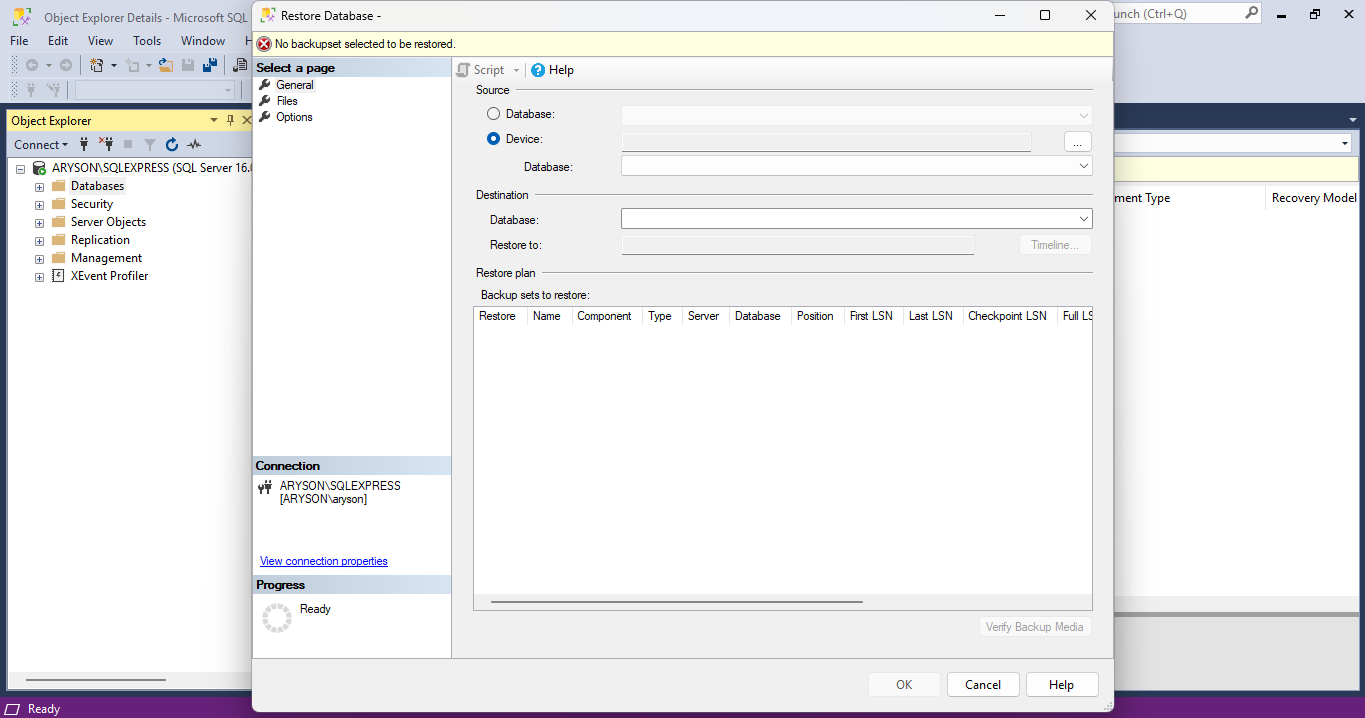
Task: Switch to the Files page
Action: point(286,100)
